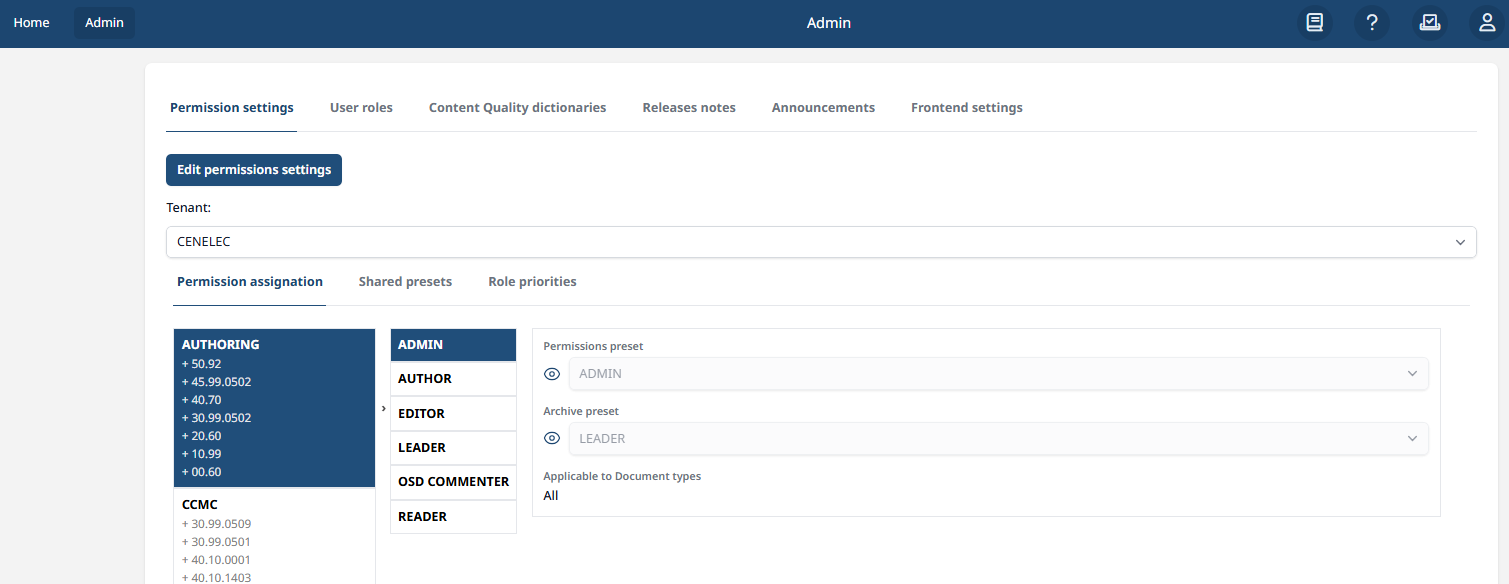View the Archive preset via eye icon
The width and height of the screenshot is (1509, 584).
[x=552, y=439]
